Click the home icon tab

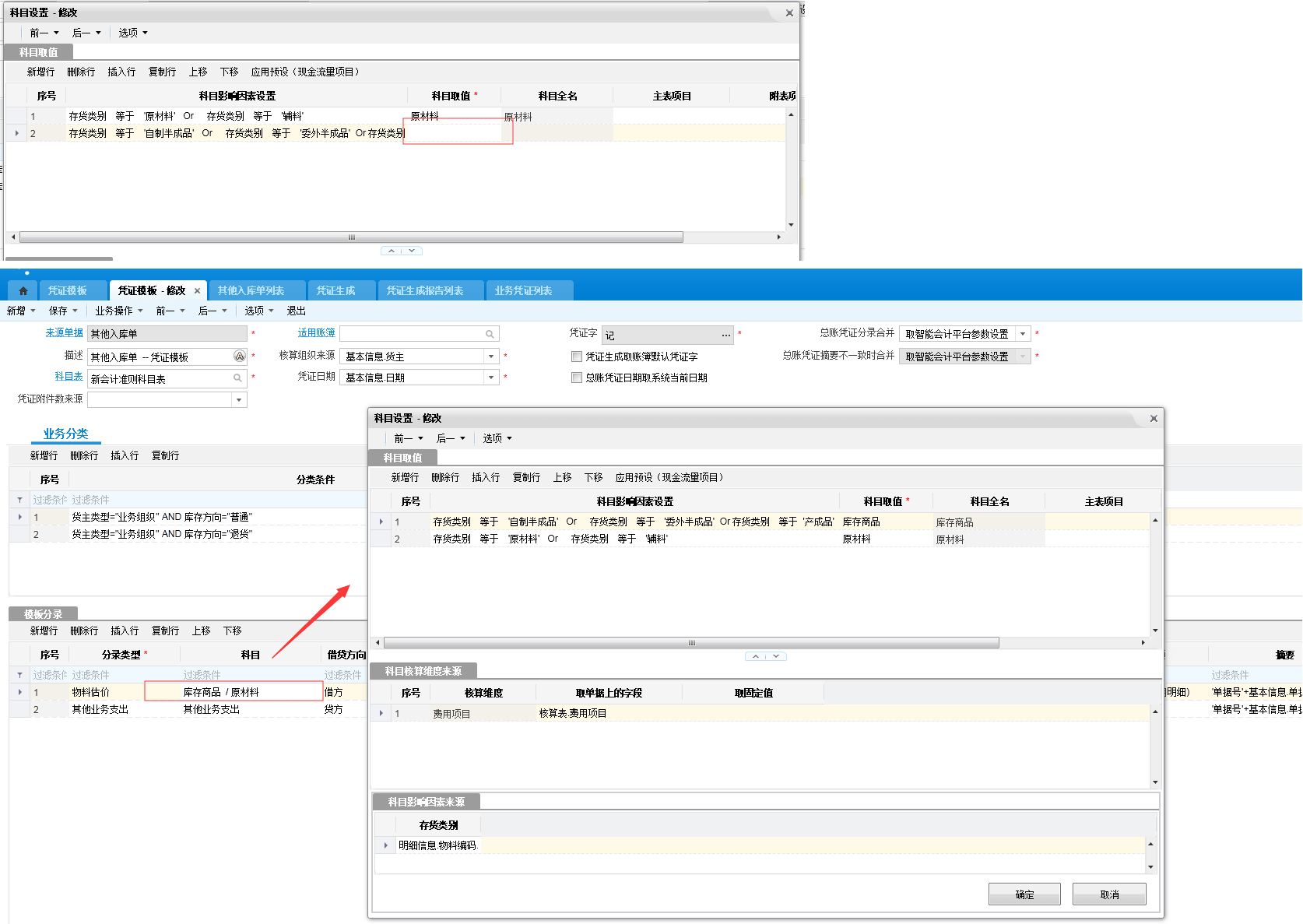click(23, 291)
